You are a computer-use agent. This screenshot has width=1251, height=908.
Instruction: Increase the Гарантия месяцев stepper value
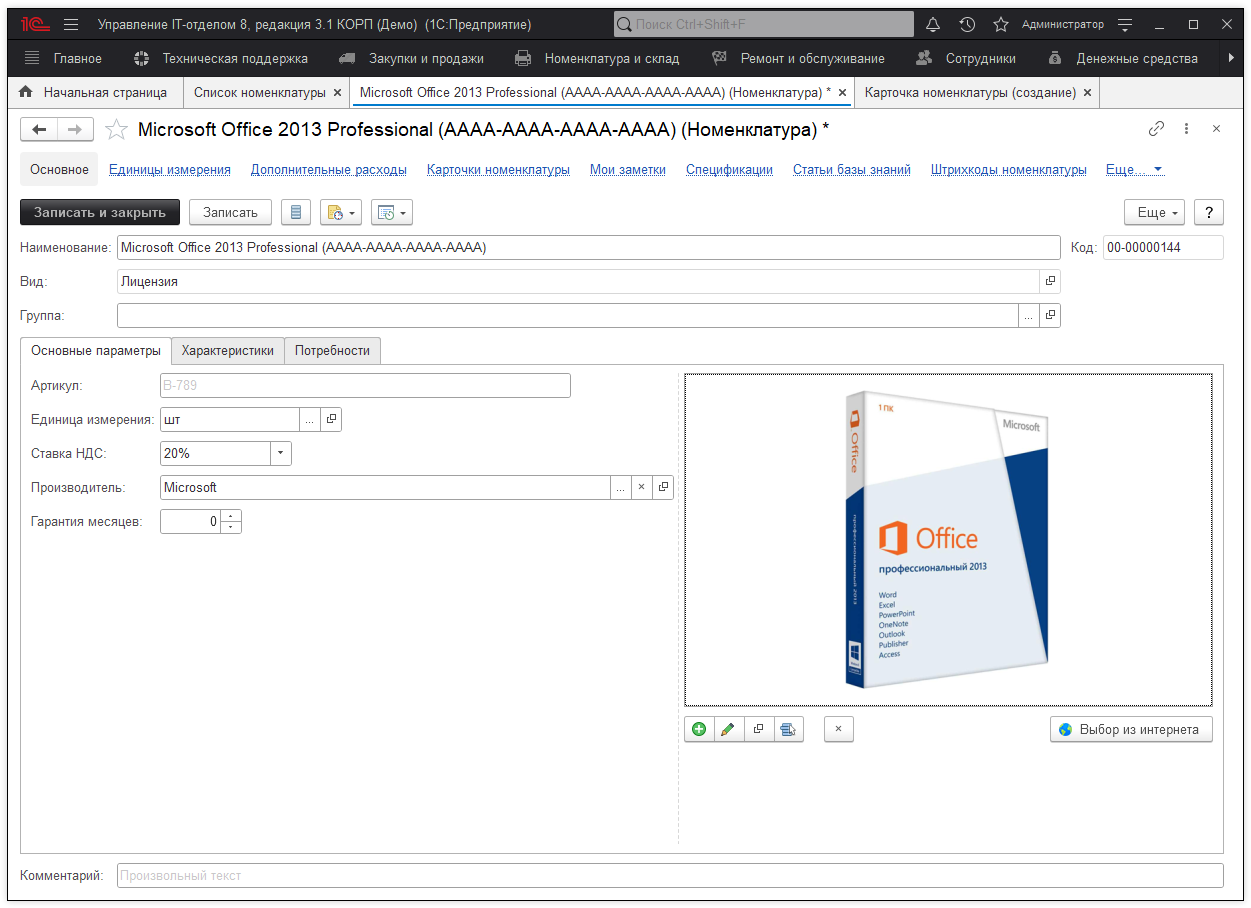click(x=231, y=516)
